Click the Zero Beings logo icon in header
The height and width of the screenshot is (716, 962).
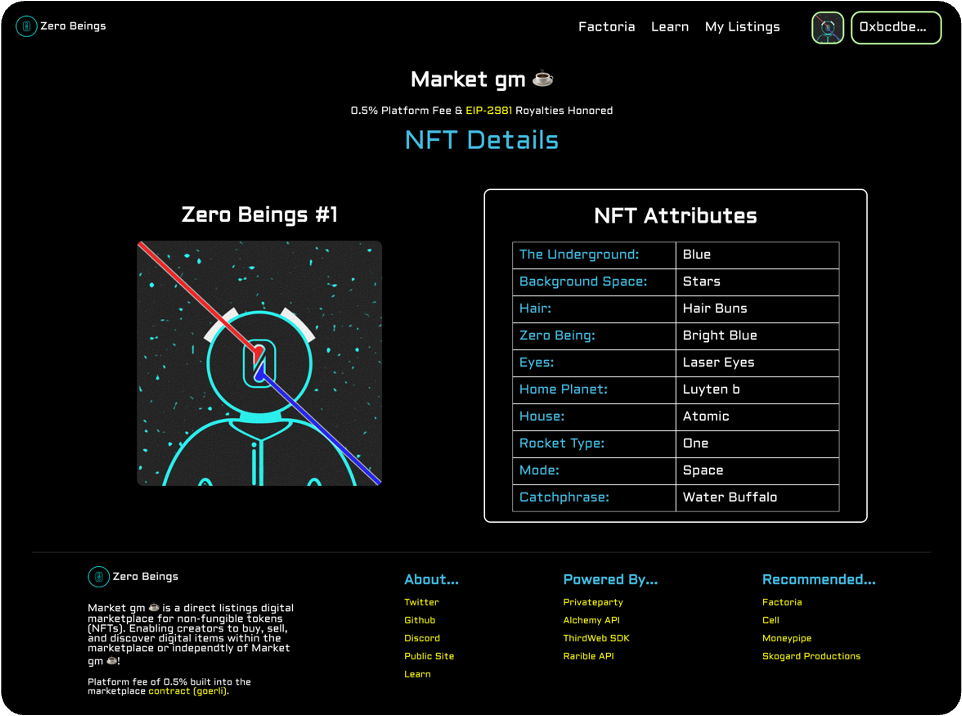pos(27,26)
